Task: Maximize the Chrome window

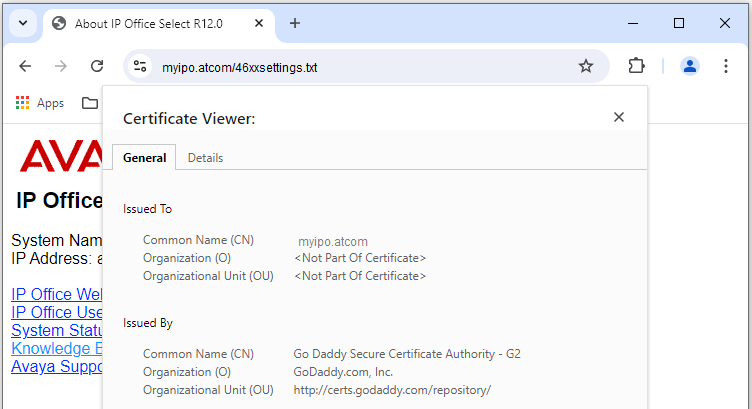Action: coord(679,23)
